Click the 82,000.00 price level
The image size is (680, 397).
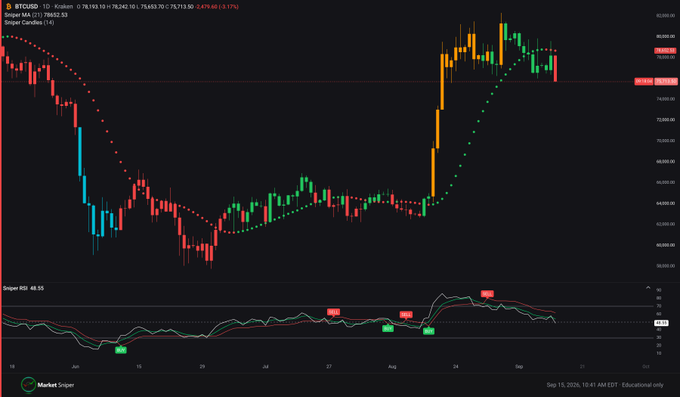(665, 16)
